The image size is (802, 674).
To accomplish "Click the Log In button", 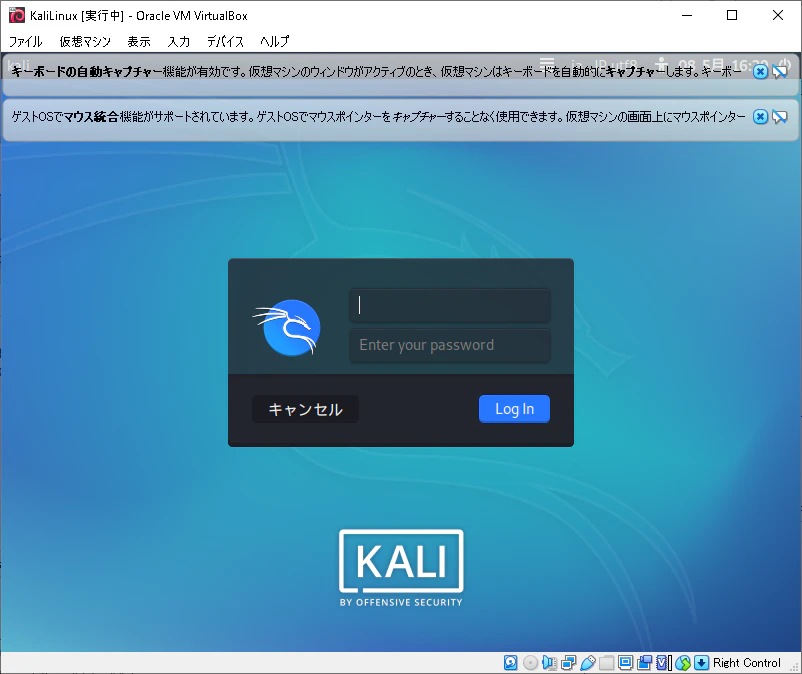I will click(514, 409).
